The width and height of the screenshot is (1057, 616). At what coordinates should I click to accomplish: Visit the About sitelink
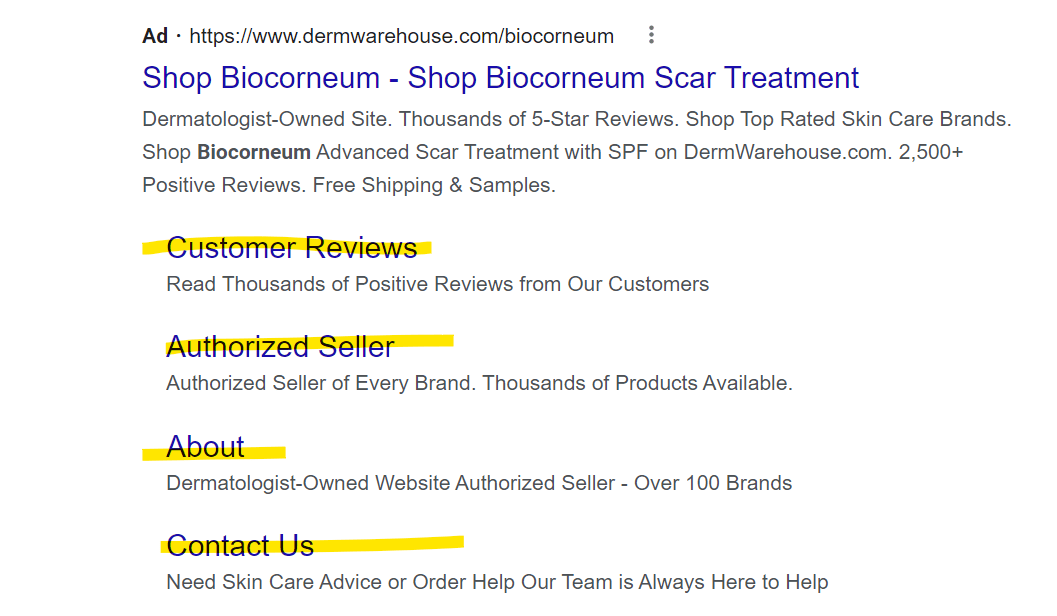205,447
